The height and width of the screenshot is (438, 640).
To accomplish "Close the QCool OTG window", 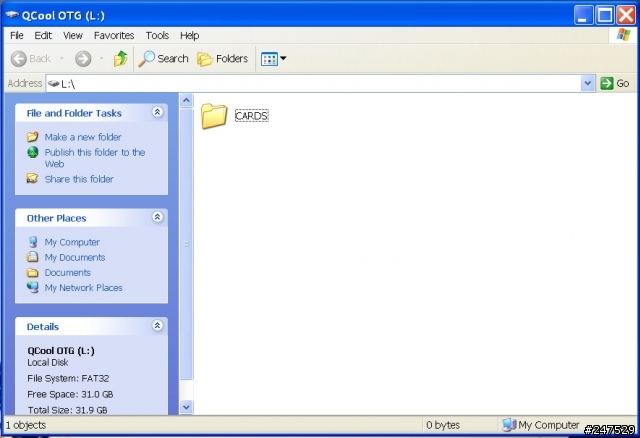I will pos(626,15).
